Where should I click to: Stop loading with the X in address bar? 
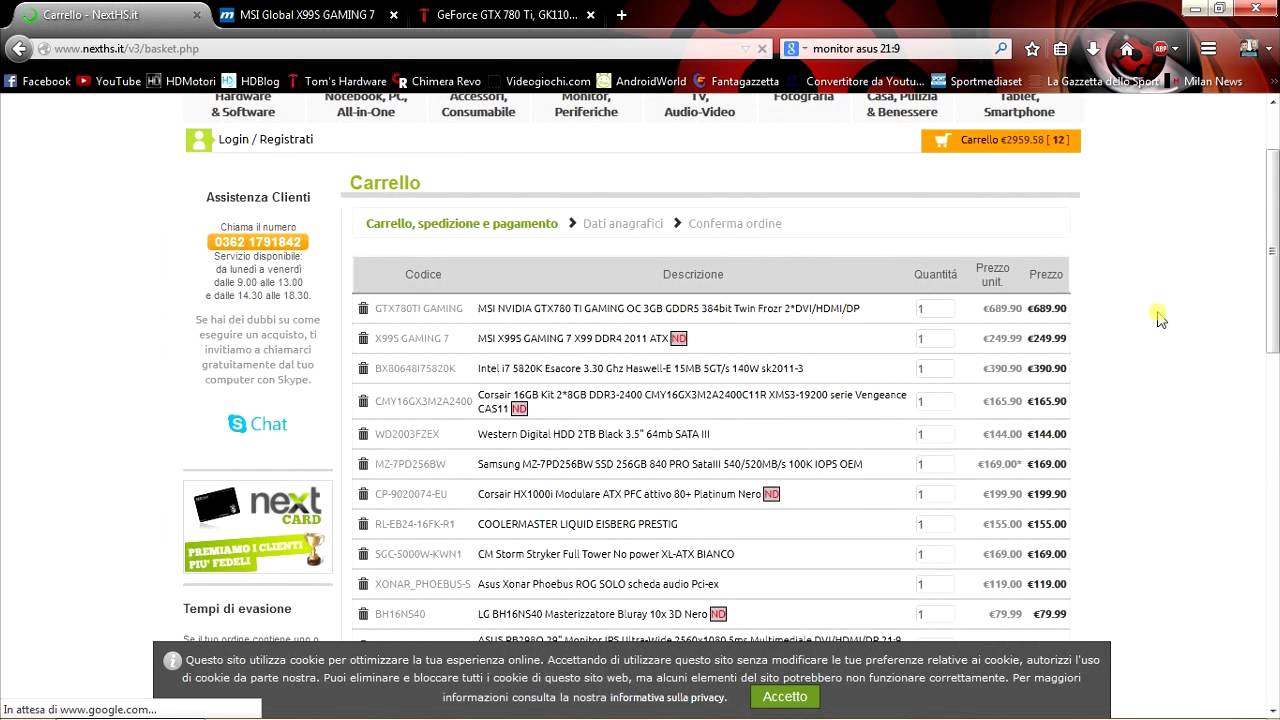(x=762, y=48)
